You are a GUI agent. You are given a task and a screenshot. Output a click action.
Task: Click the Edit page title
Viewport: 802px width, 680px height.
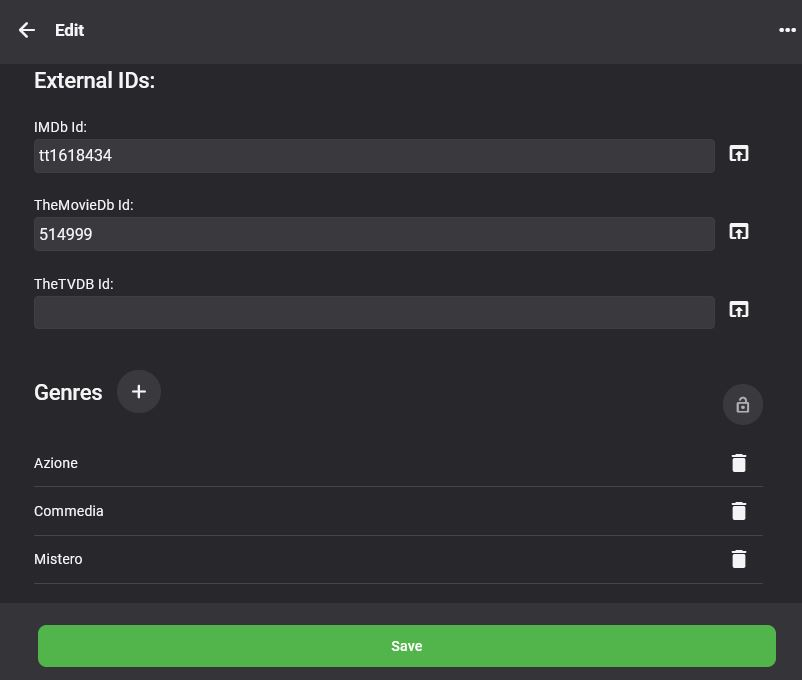[69, 31]
